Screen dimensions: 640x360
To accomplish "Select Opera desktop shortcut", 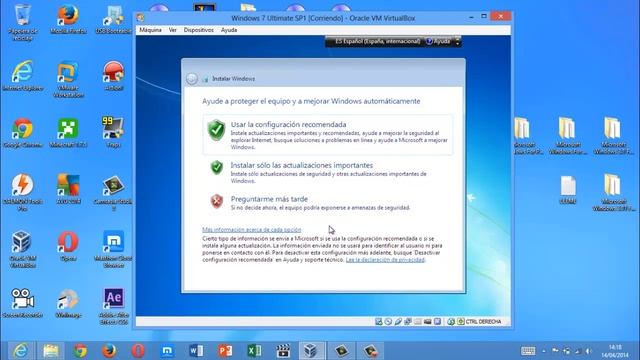I will [68, 246].
